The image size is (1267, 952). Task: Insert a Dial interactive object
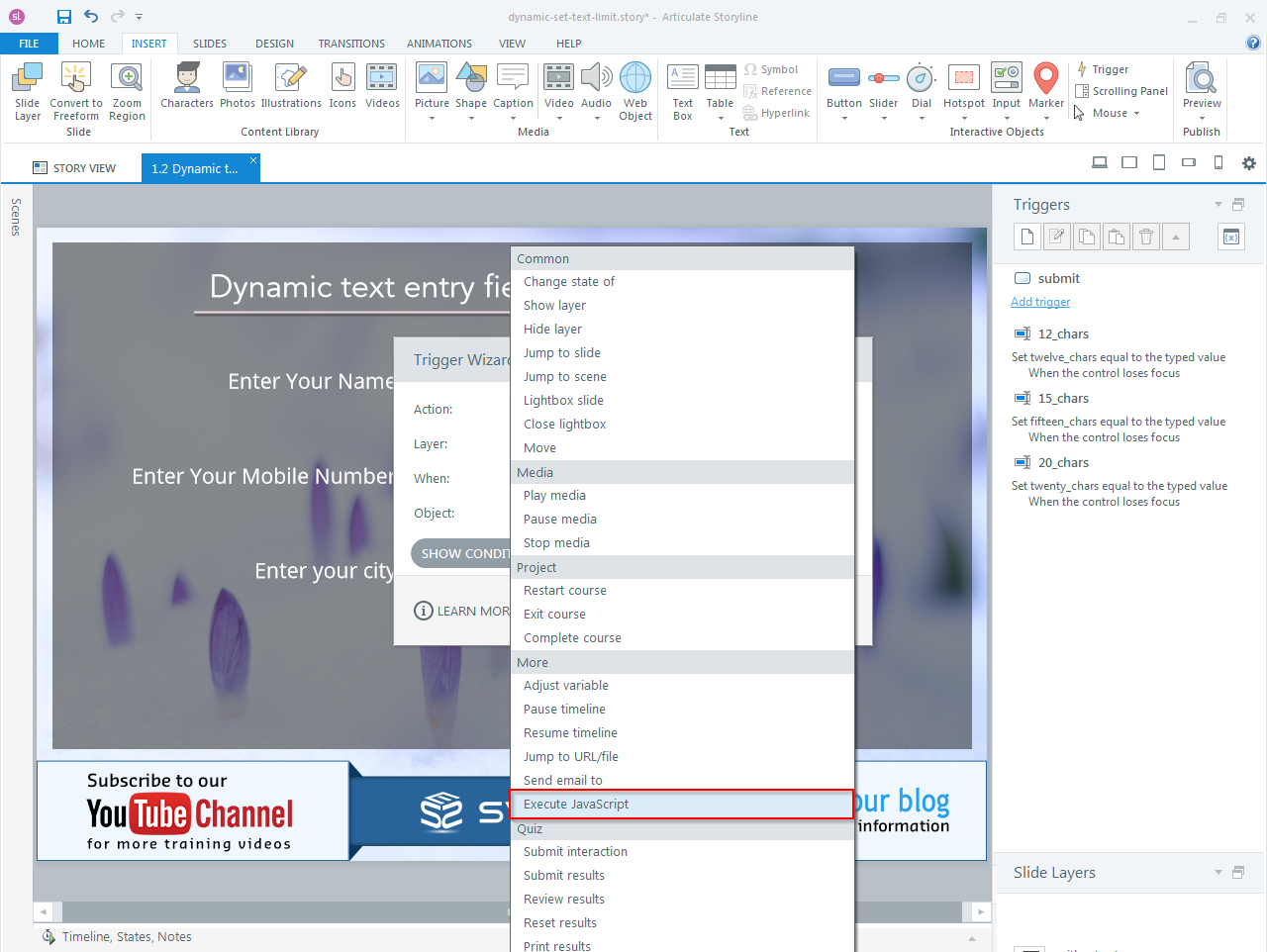click(x=922, y=85)
